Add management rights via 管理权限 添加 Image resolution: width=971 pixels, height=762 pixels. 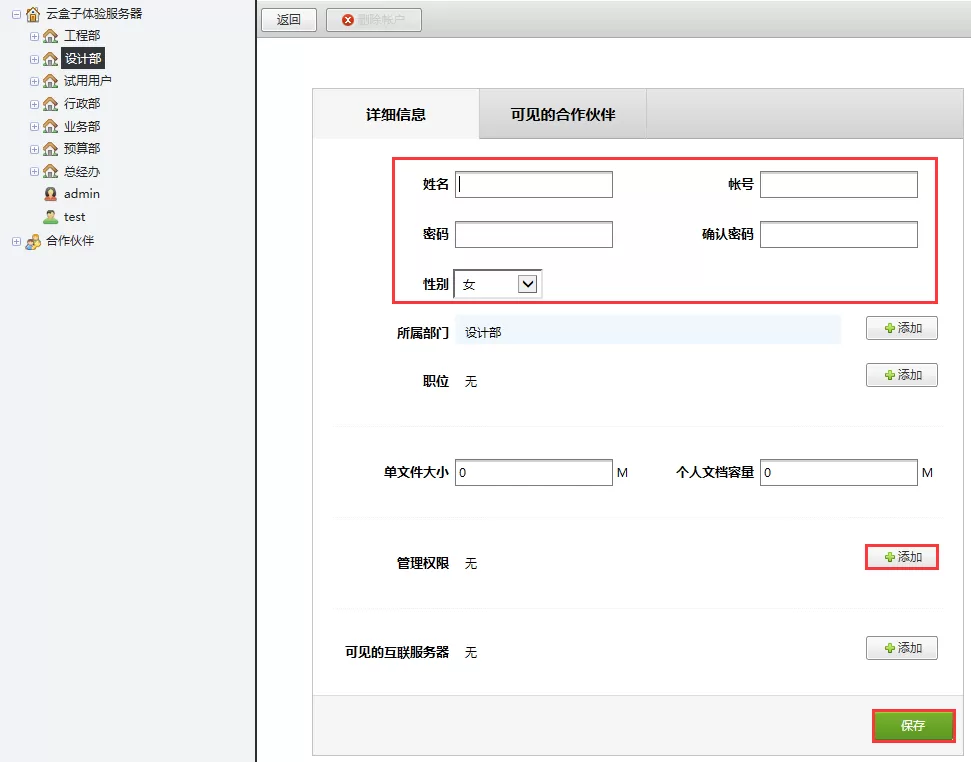pos(902,557)
